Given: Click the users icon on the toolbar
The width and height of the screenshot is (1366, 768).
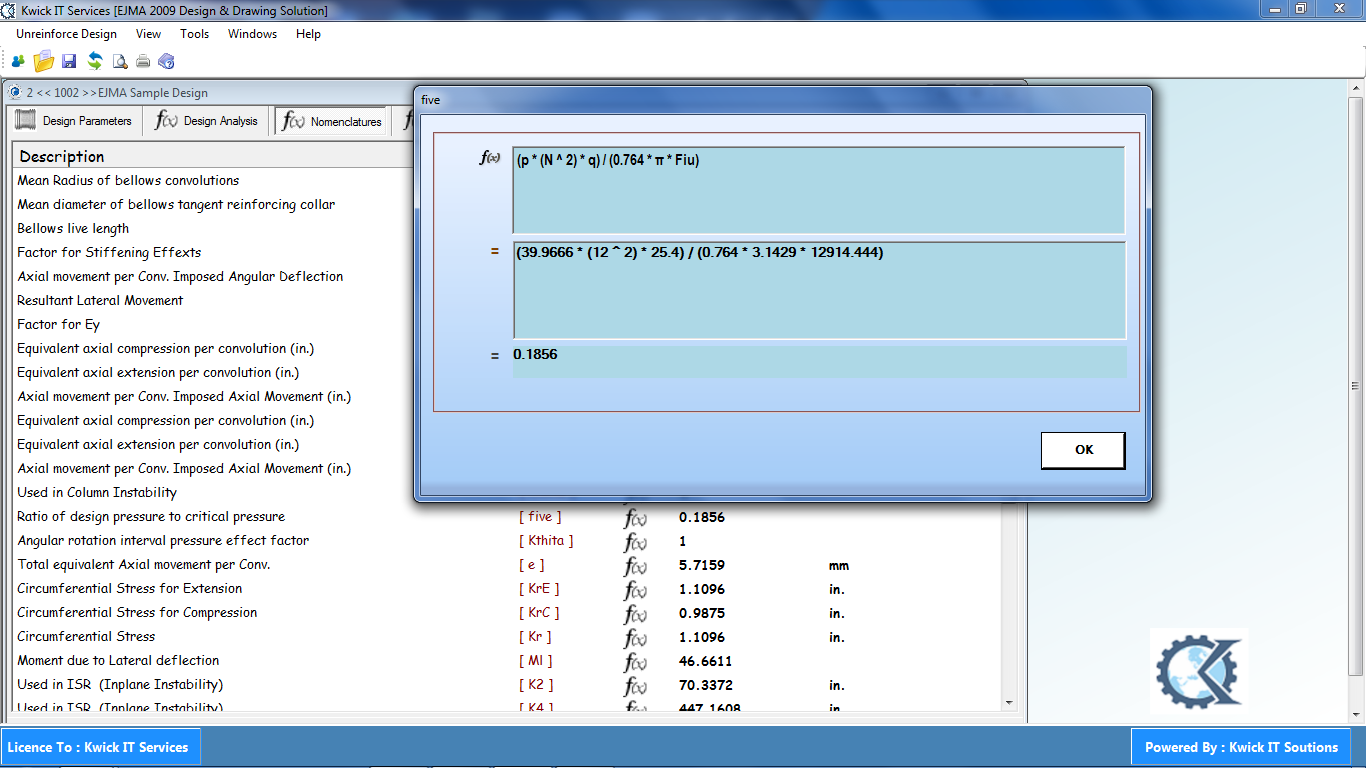Looking at the screenshot, I should (18, 60).
